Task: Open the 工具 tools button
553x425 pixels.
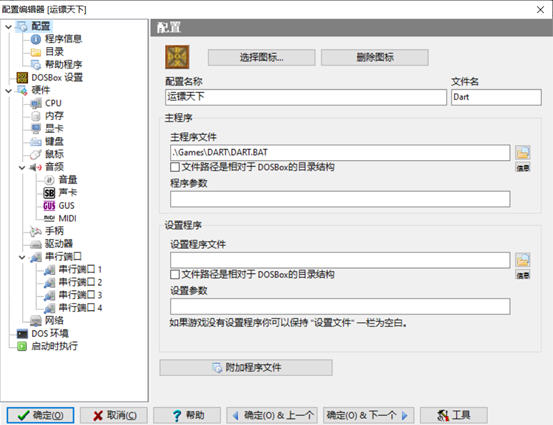Action: 454,415
